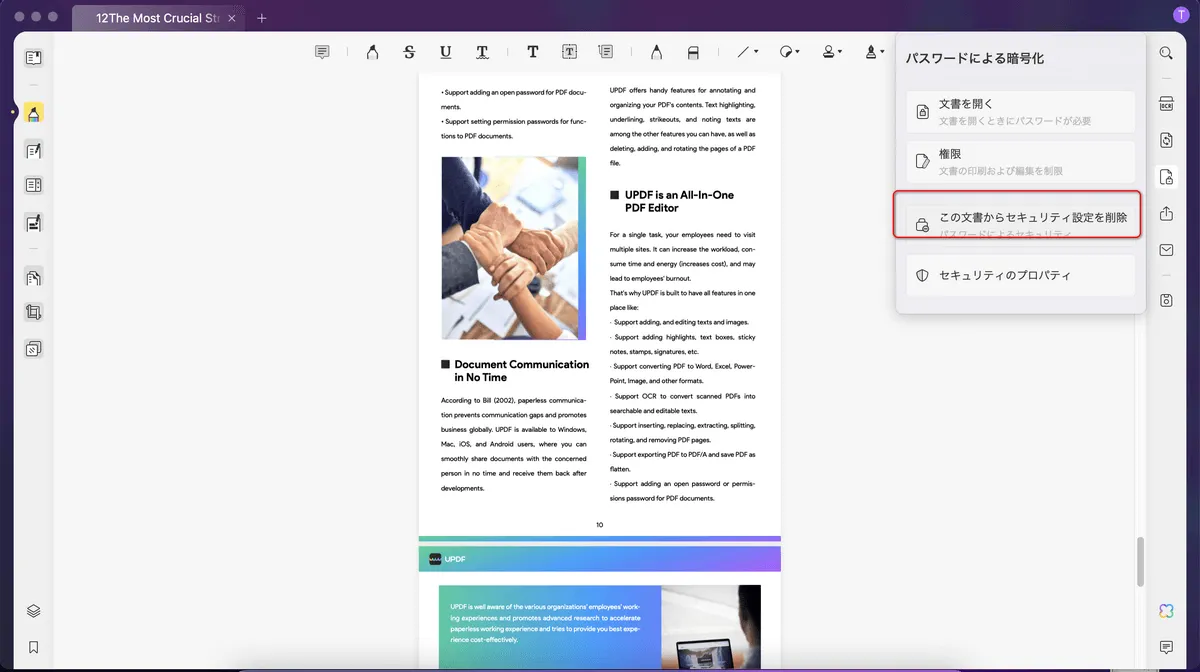
Task: Click the page number 10
Action: [599, 524]
